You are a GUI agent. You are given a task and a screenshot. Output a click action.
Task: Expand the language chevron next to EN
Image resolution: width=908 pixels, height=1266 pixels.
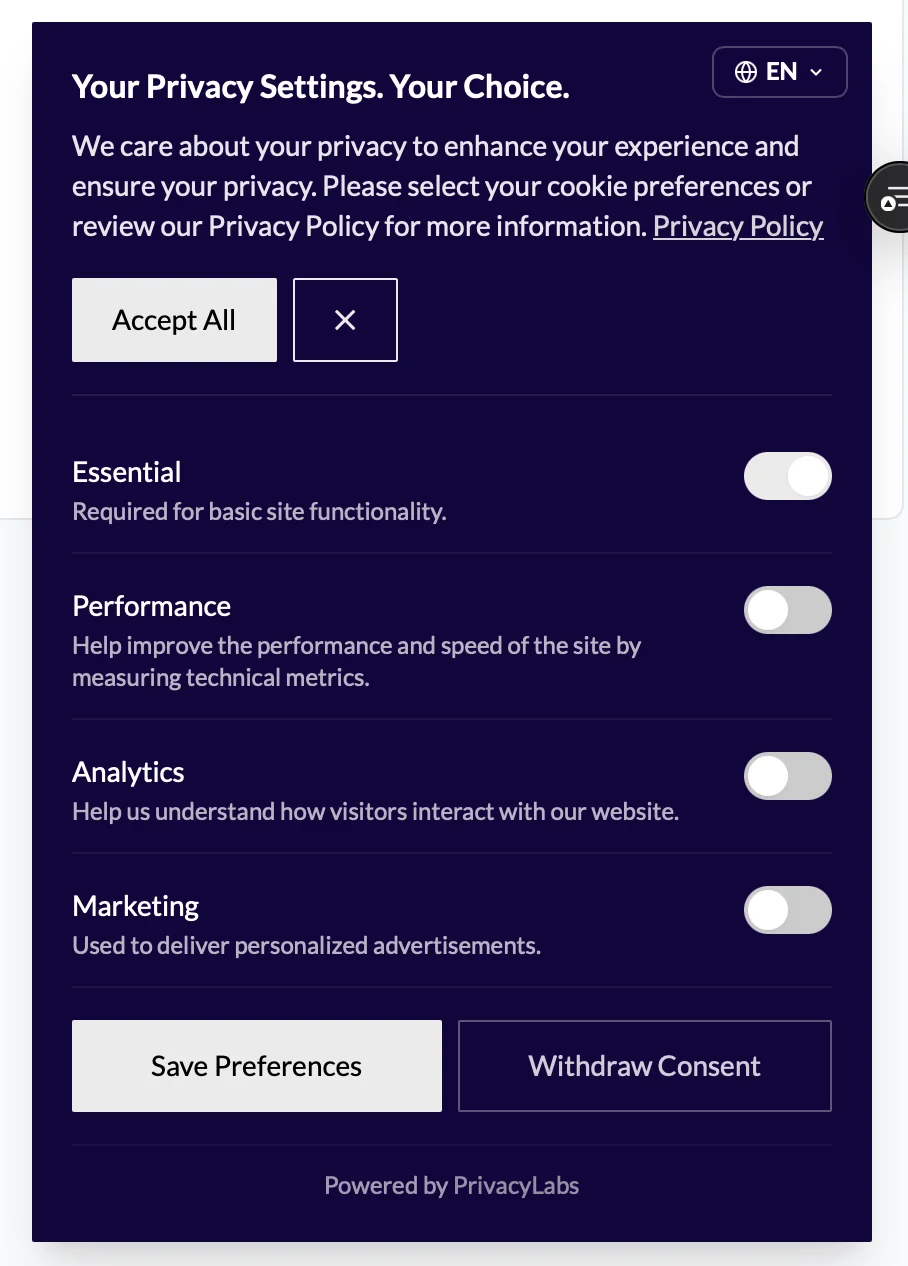pyautogui.click(x=816, y=72)
